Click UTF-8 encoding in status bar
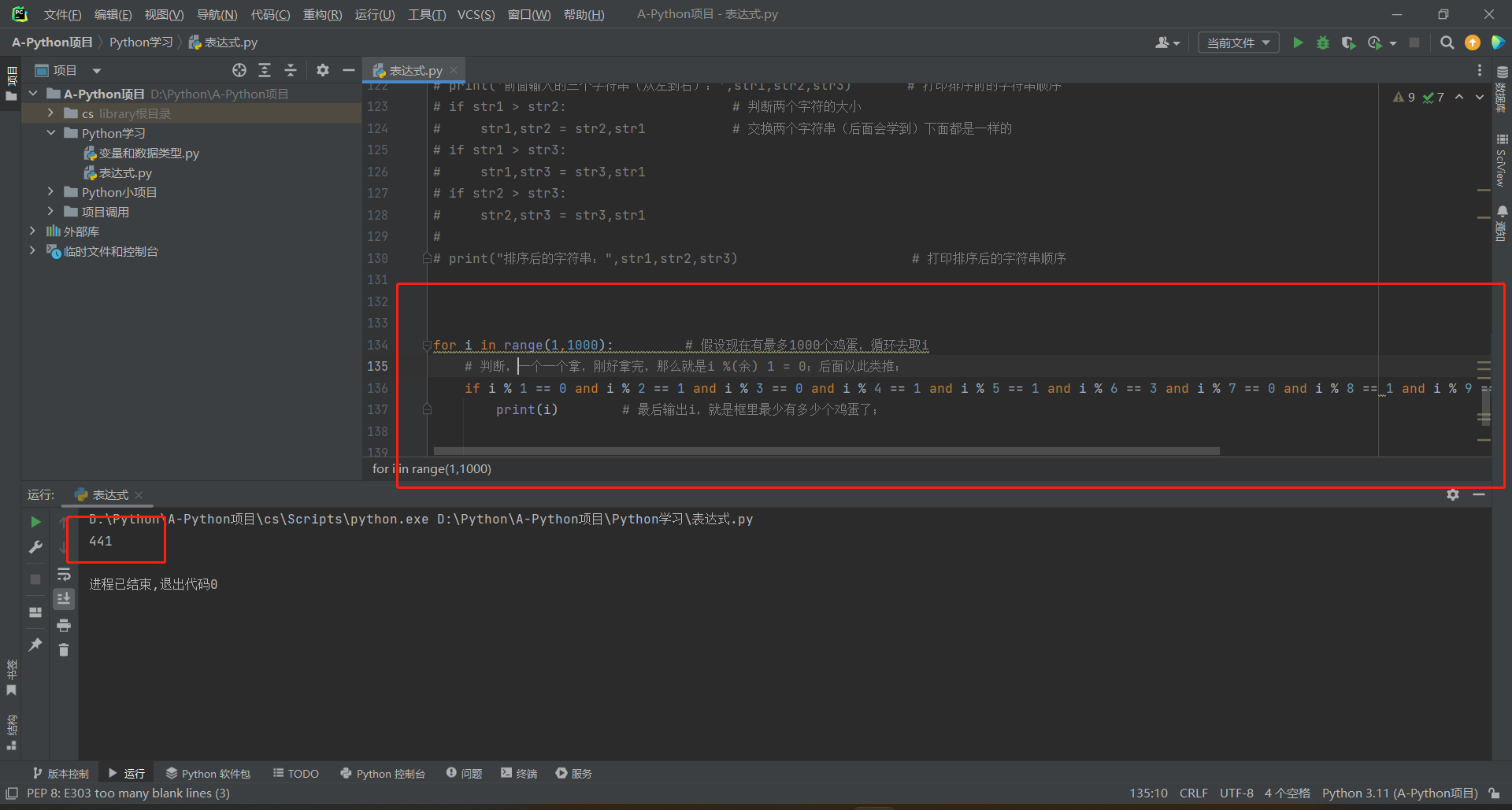 point(1236,793)
